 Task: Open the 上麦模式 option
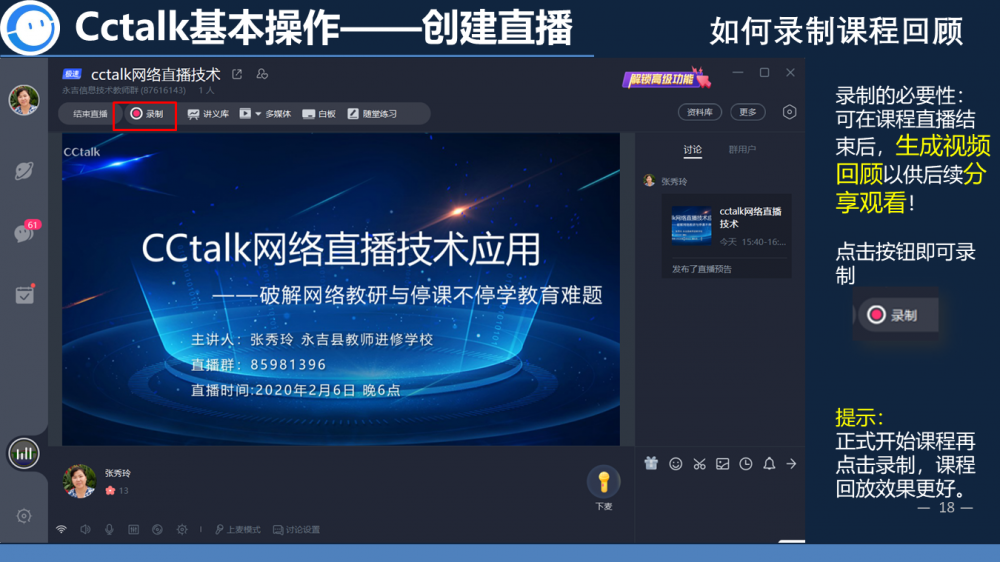(x=237, y=529)
